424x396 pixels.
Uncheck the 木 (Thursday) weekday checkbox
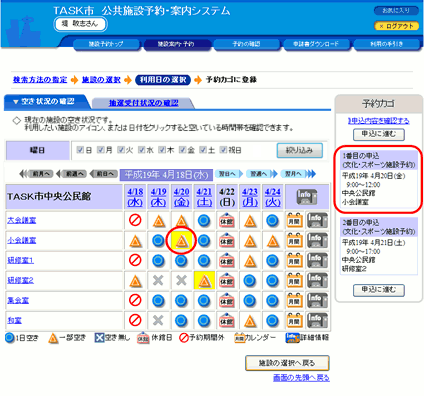click(162, 150)
